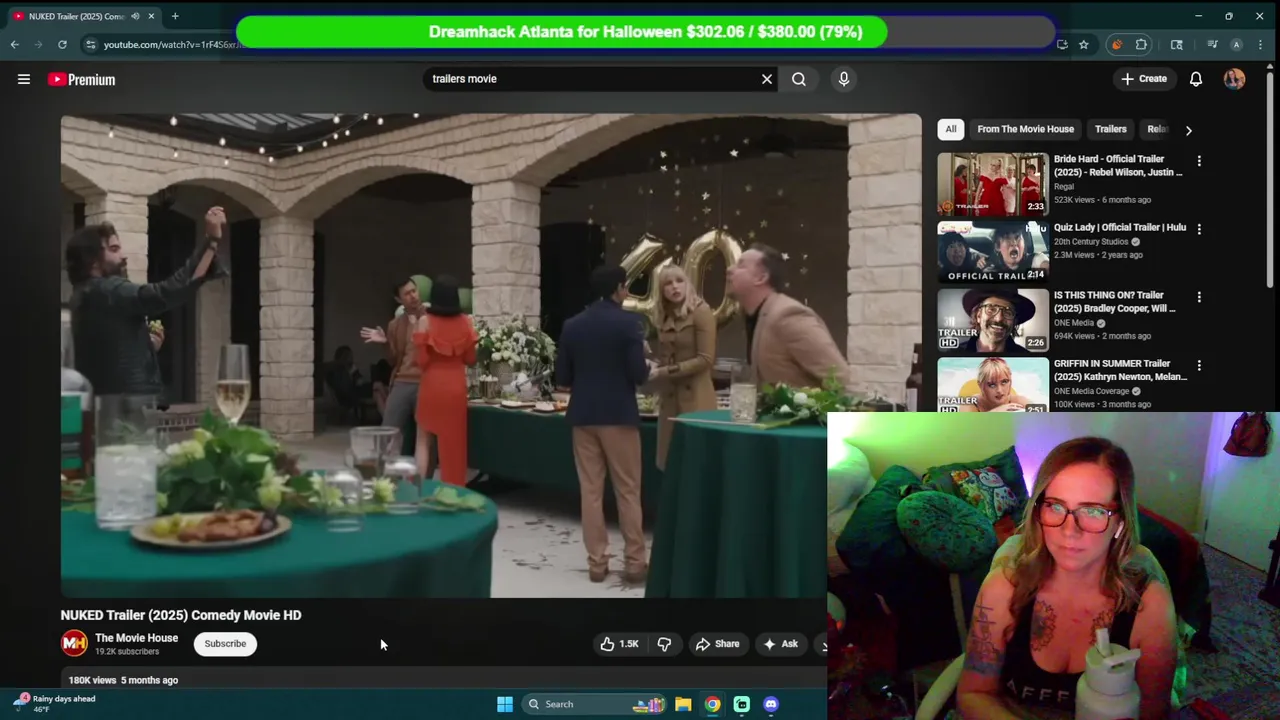
Task: Open the teal chat app on taskbar
Action: 742,704
